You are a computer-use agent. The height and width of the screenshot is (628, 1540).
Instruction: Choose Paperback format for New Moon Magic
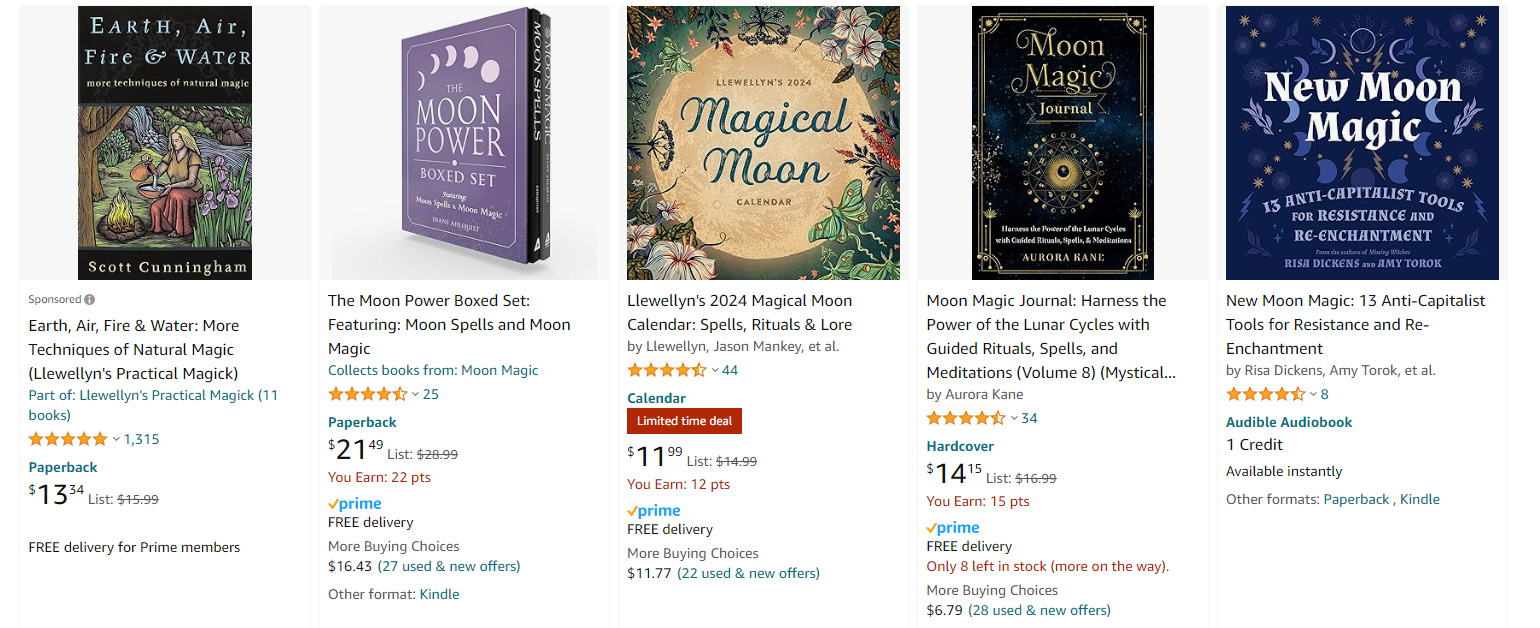click(x=1356, y=499)
